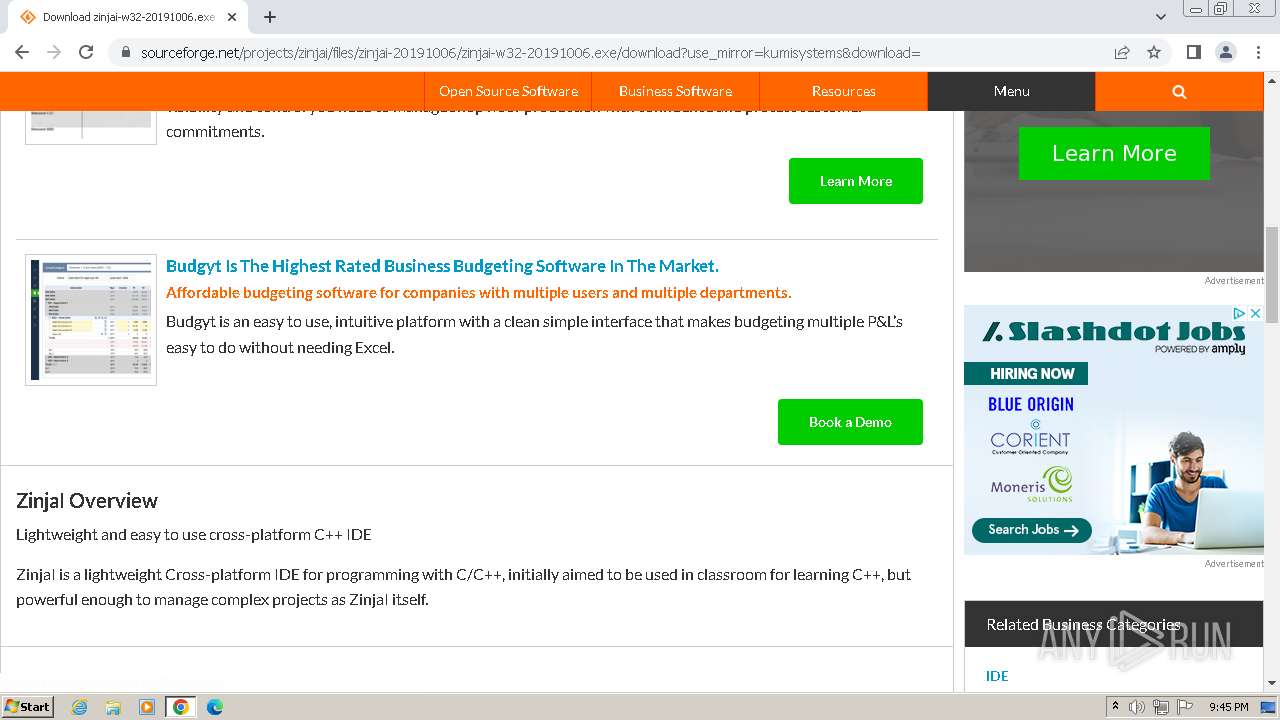The width and height of the screenshot is (1280, 720).
Task: Go back with the browser back arrow
Action: pyautogui.click(x=22, y=52)
